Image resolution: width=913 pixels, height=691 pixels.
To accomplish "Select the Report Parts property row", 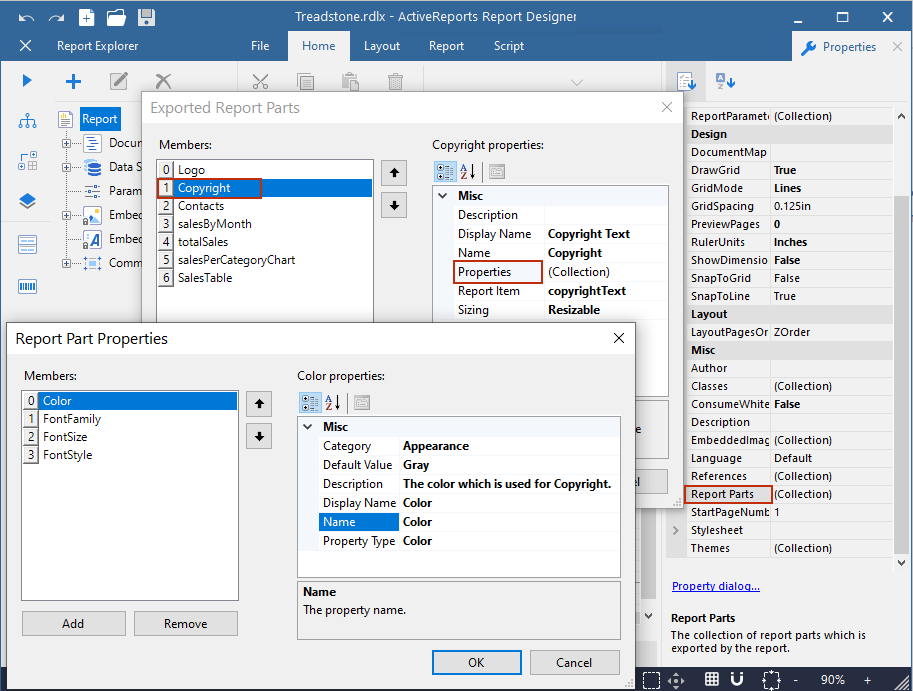I will point(788,494).
